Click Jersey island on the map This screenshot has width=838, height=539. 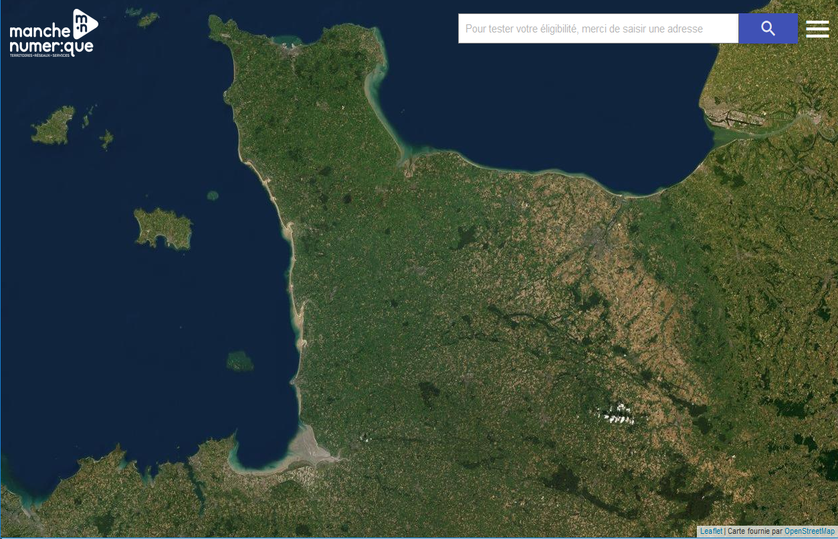163,228
